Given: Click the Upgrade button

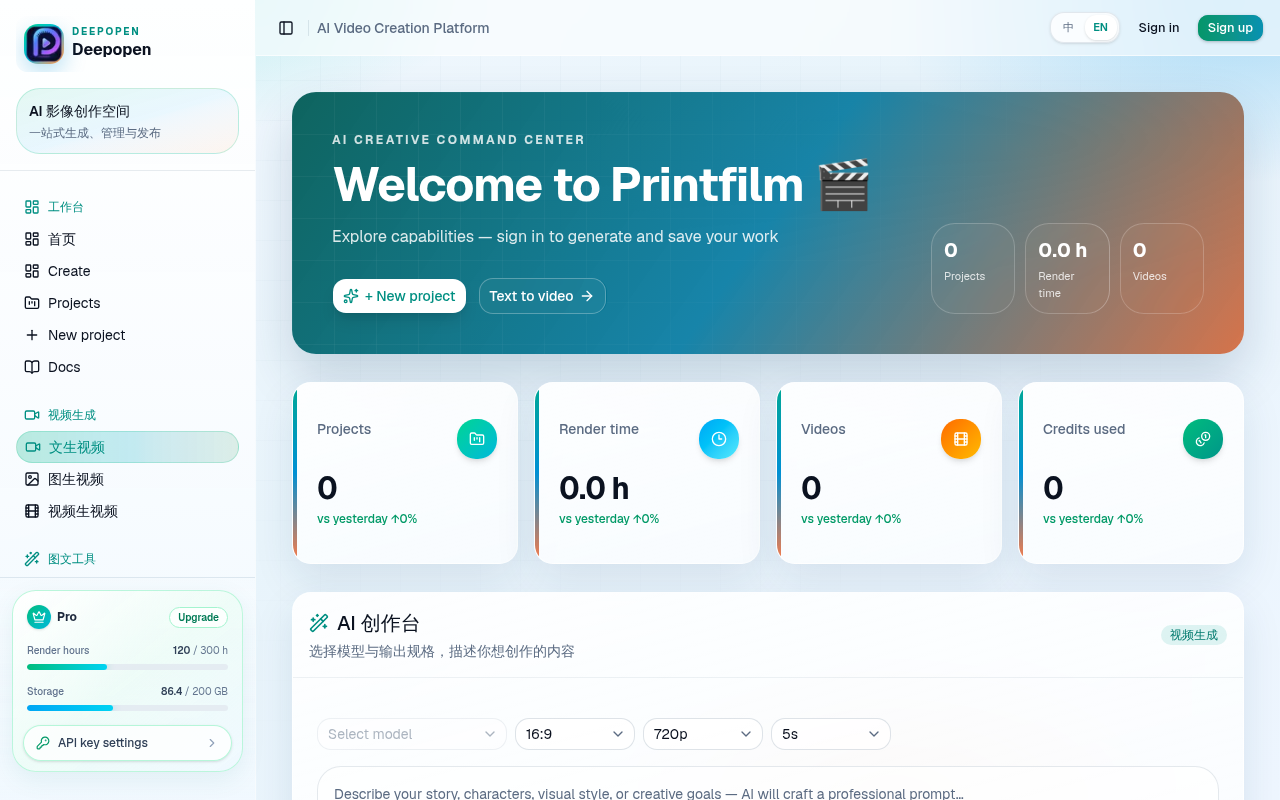Looking at the screenshot, I should click(x=198, y=617).
